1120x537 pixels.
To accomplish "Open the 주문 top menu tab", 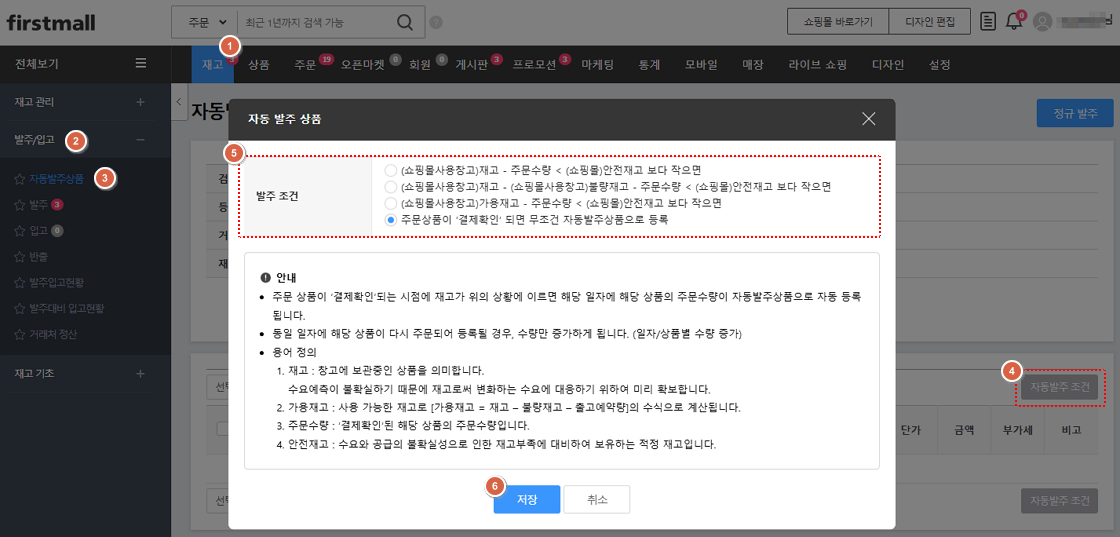I will click(x=305, y=65).
